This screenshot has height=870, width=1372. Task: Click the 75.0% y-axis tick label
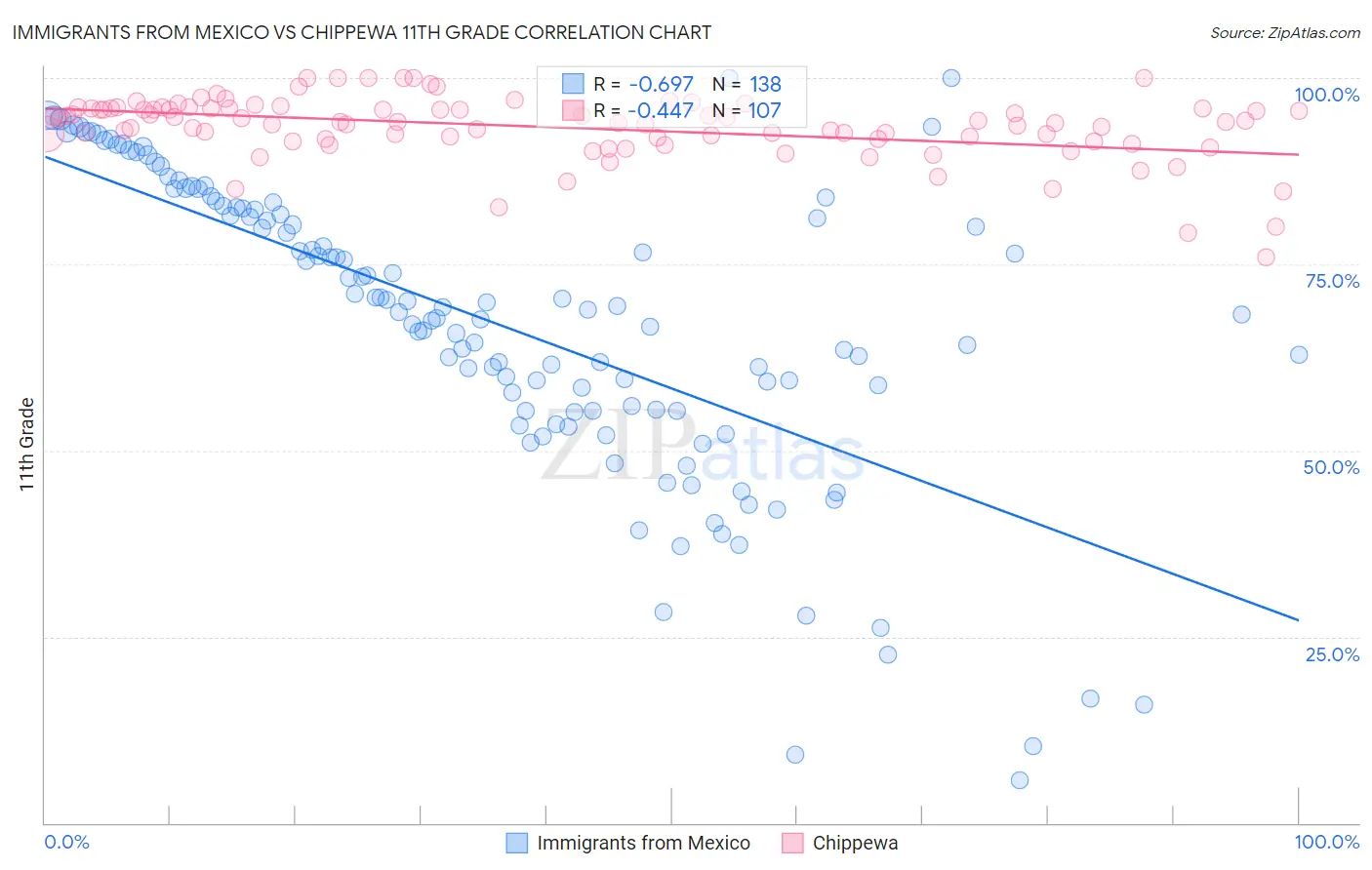pos(1332,281)
